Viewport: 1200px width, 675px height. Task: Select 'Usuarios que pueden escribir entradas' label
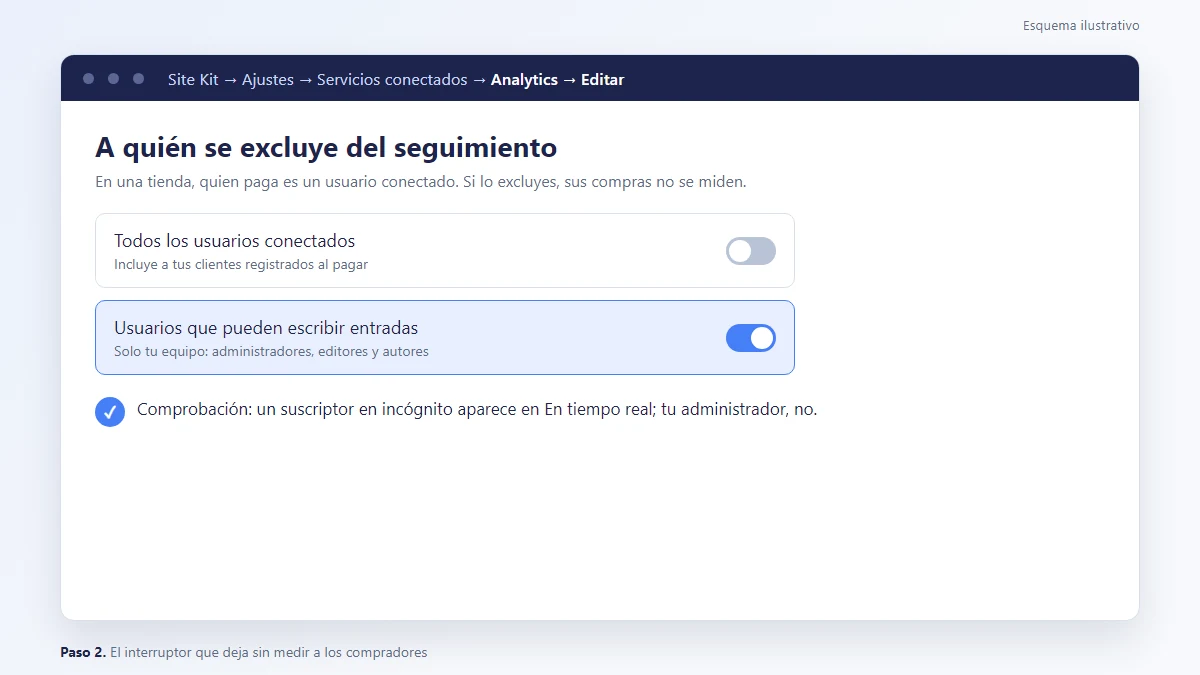click(266, 328)
